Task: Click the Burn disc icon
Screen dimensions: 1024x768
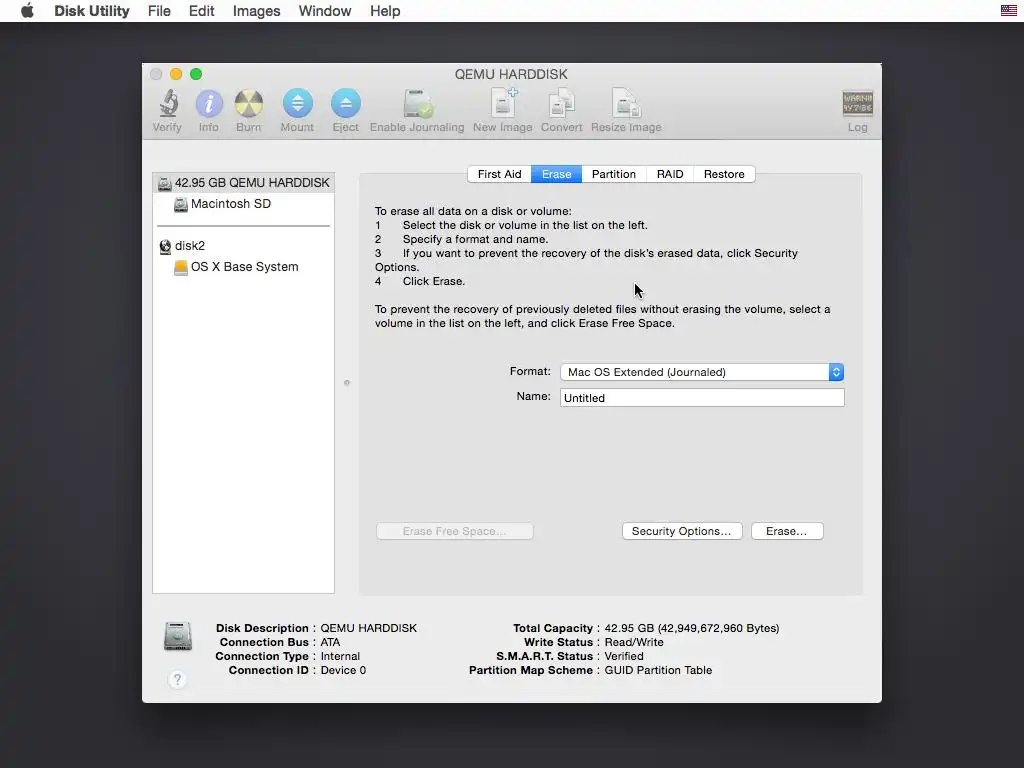Action: pyautogui.click(x=249, y=104)
